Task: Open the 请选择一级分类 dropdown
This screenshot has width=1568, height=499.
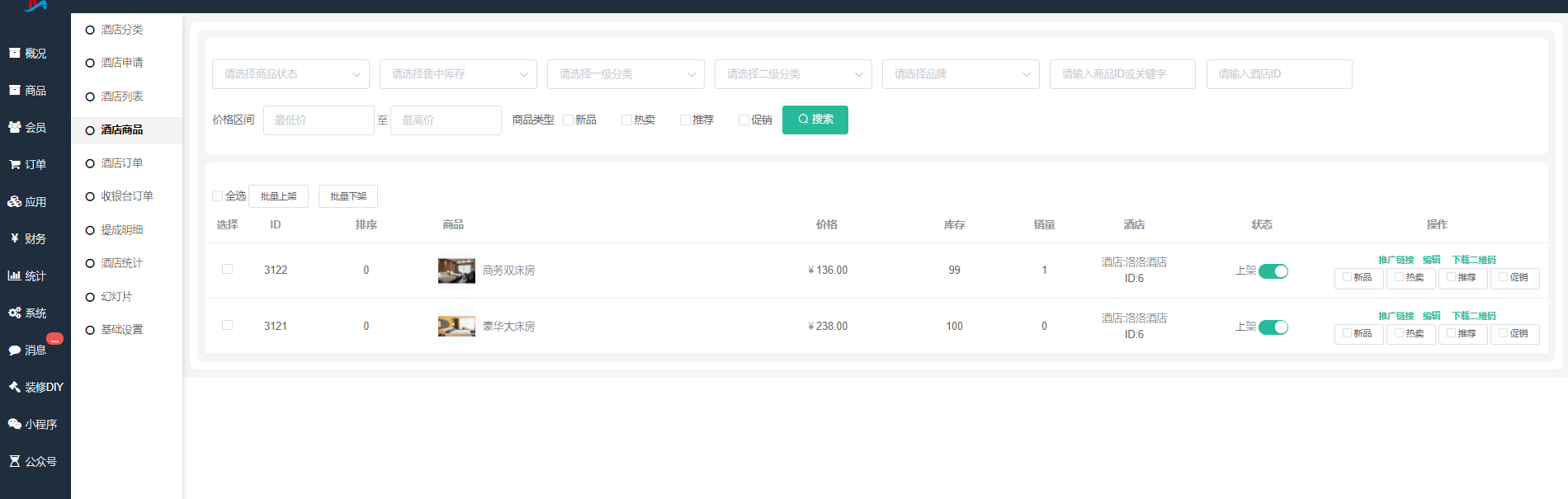Action: pos(626,74)
